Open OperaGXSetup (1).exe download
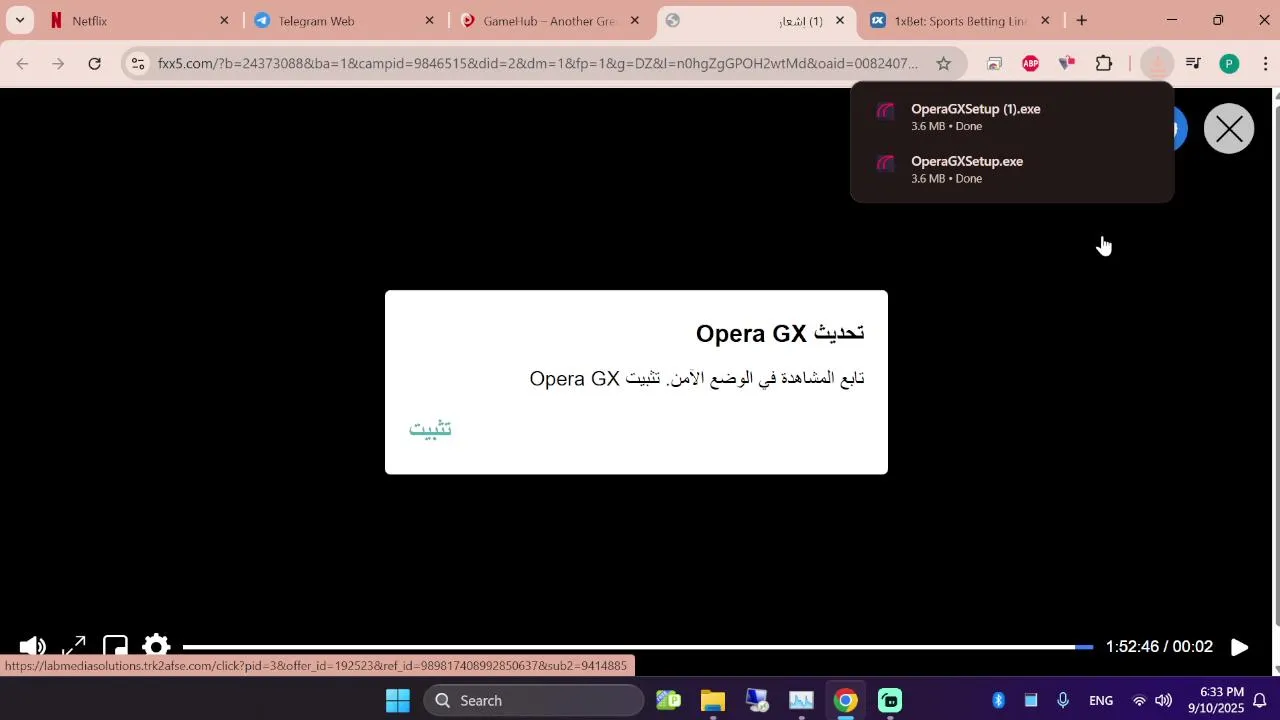 (1012, 117)
